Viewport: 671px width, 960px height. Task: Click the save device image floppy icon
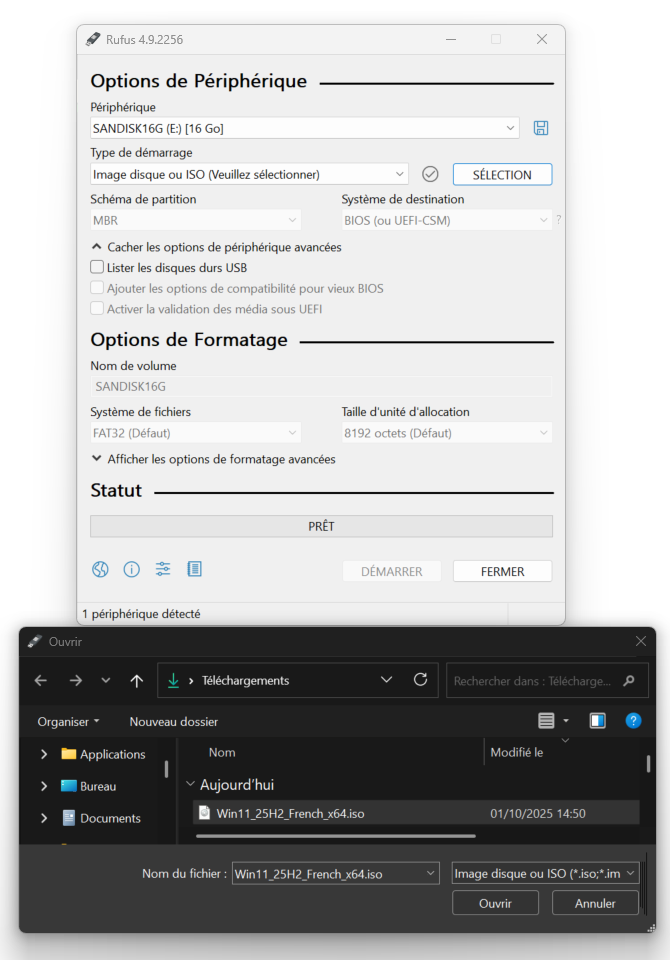541,128
